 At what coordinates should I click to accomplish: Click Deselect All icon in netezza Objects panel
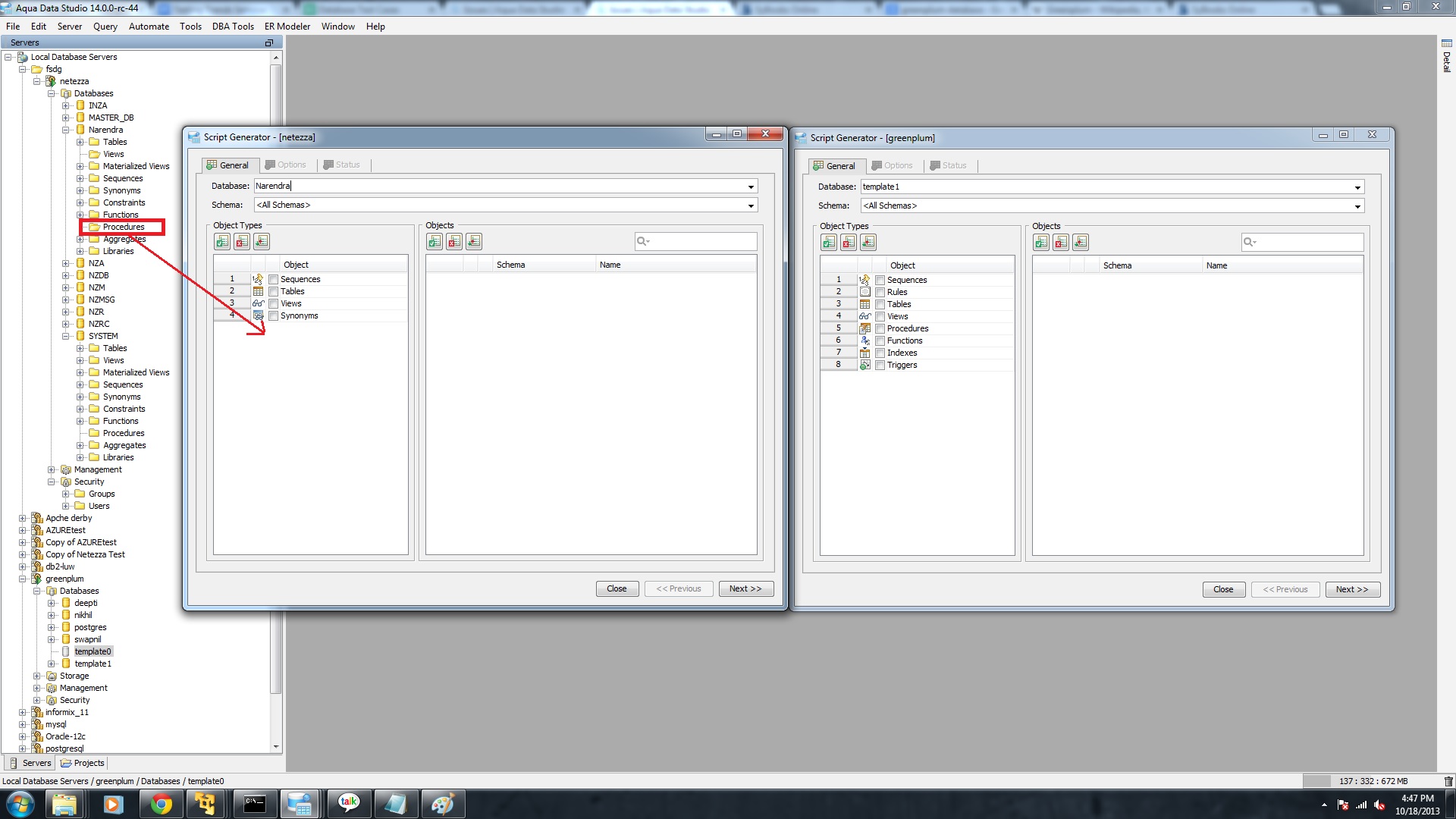(454, 241)
